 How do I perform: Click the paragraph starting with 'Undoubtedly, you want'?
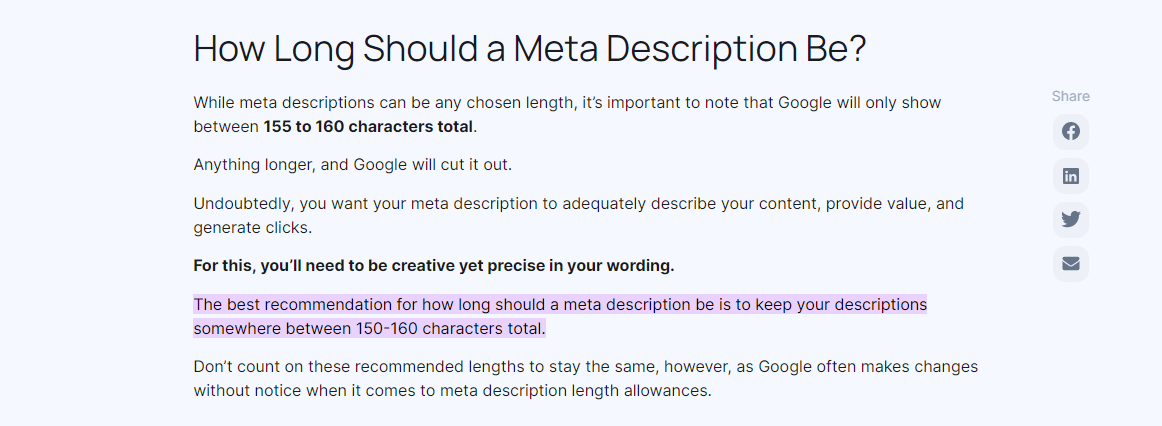tap(579, 216)
